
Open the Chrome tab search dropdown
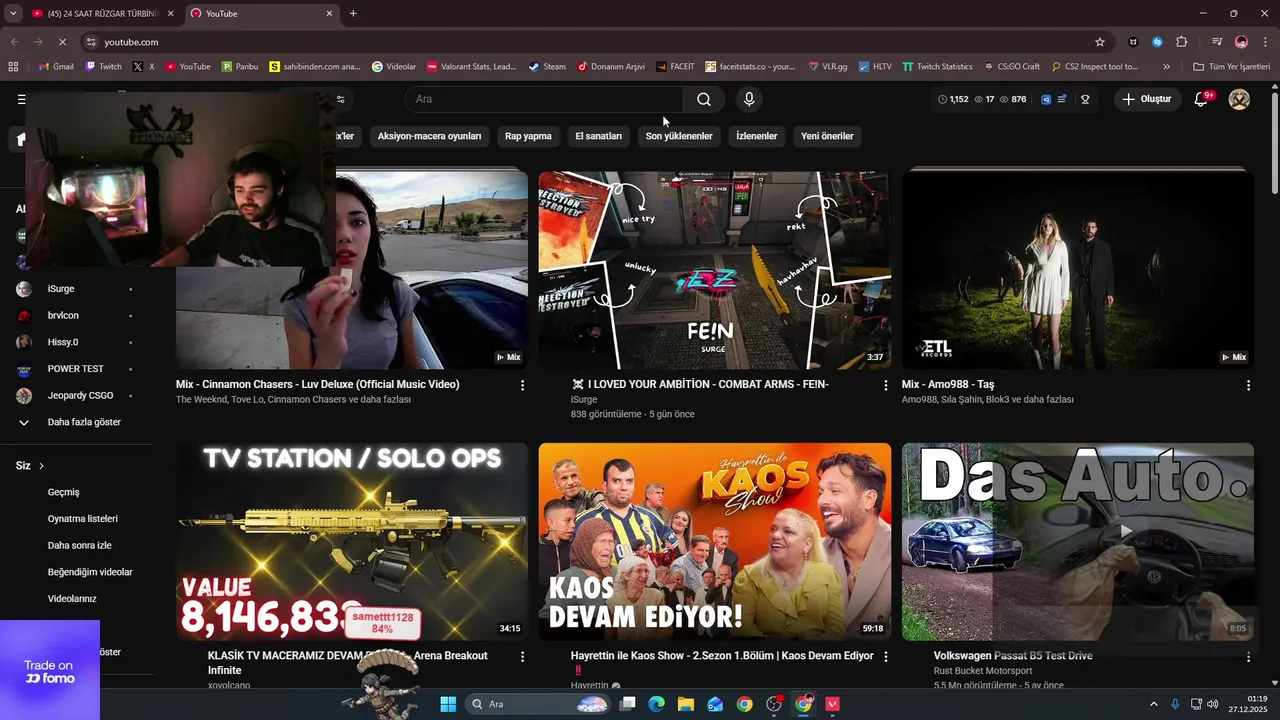click(13, 14)
